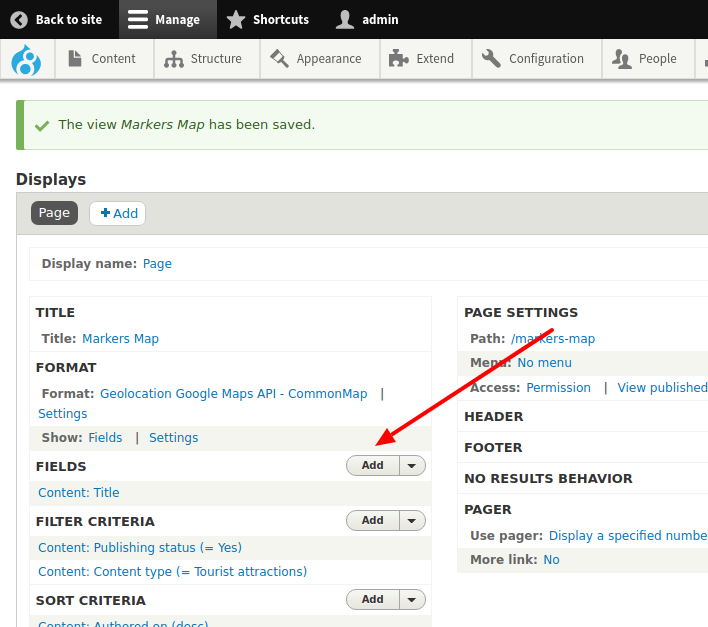The height and width of the screenshot is (627, 708).
Task: Toggle the Manage toolbar menu
Action: coord(164,19)
